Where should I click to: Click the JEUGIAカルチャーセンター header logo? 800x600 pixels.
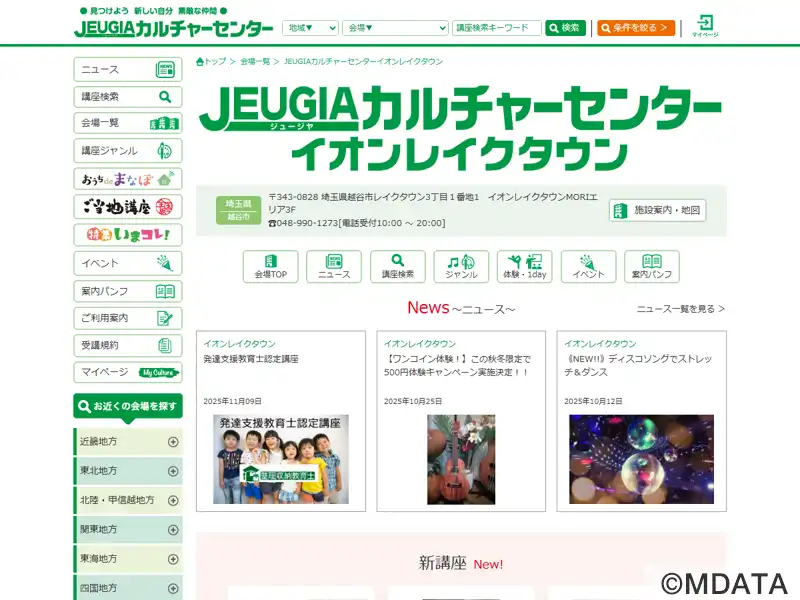point(173,28)
